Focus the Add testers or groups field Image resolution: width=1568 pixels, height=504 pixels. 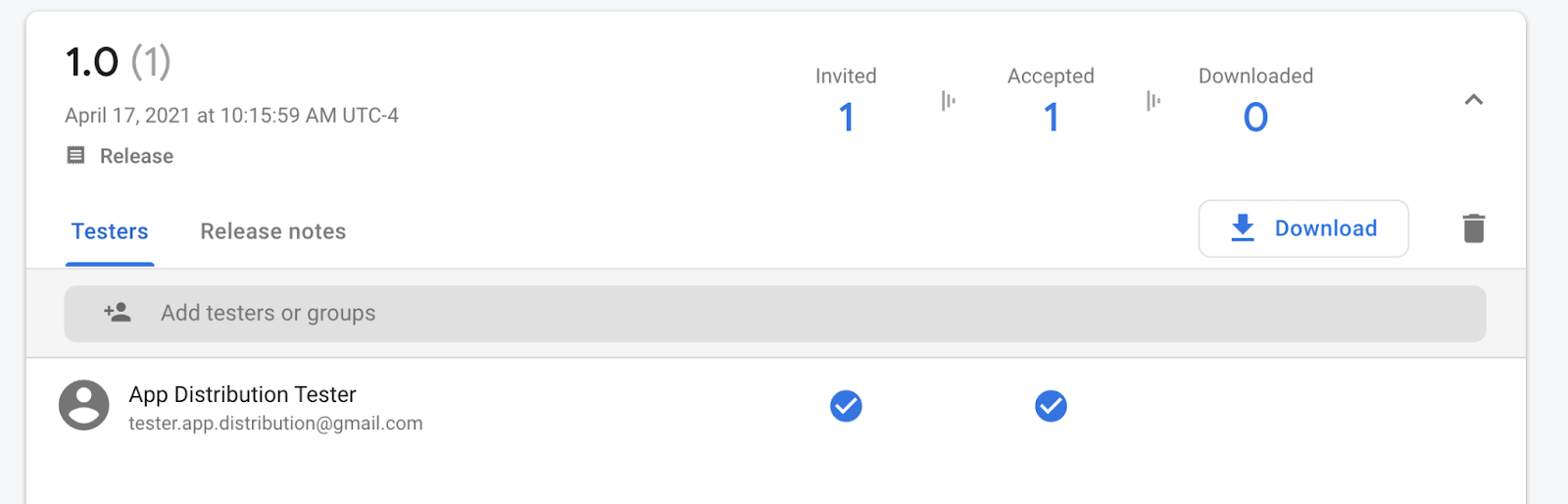coord(774,314)
